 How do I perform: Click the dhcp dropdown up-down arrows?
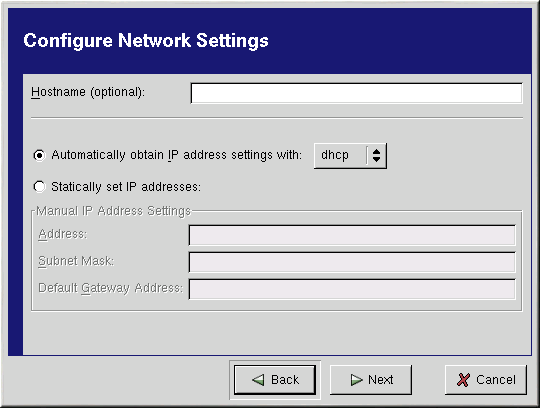pos(376,155)
